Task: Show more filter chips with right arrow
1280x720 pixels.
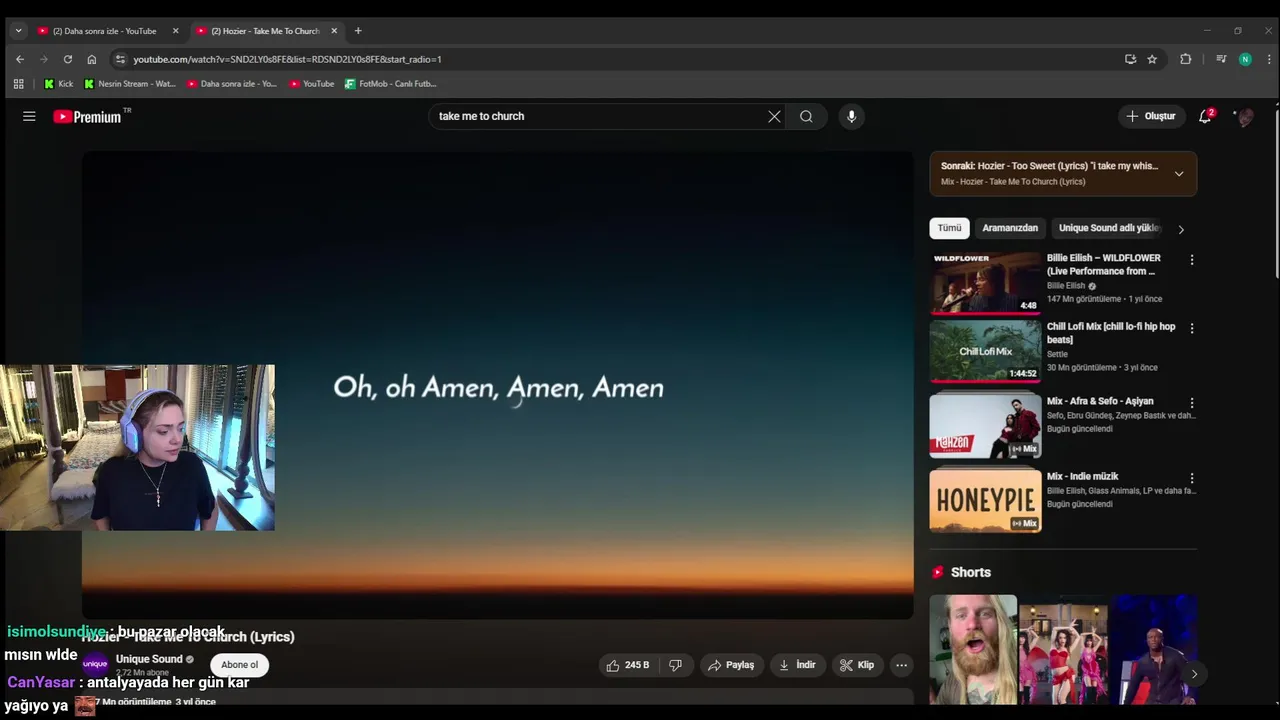Action: tap(1181, 229)
